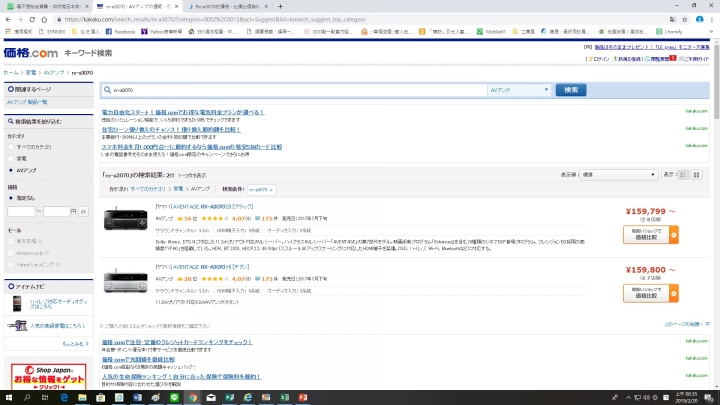
Task: Open 表示順 sort order dropdown
Action: (x=618, y=175)
